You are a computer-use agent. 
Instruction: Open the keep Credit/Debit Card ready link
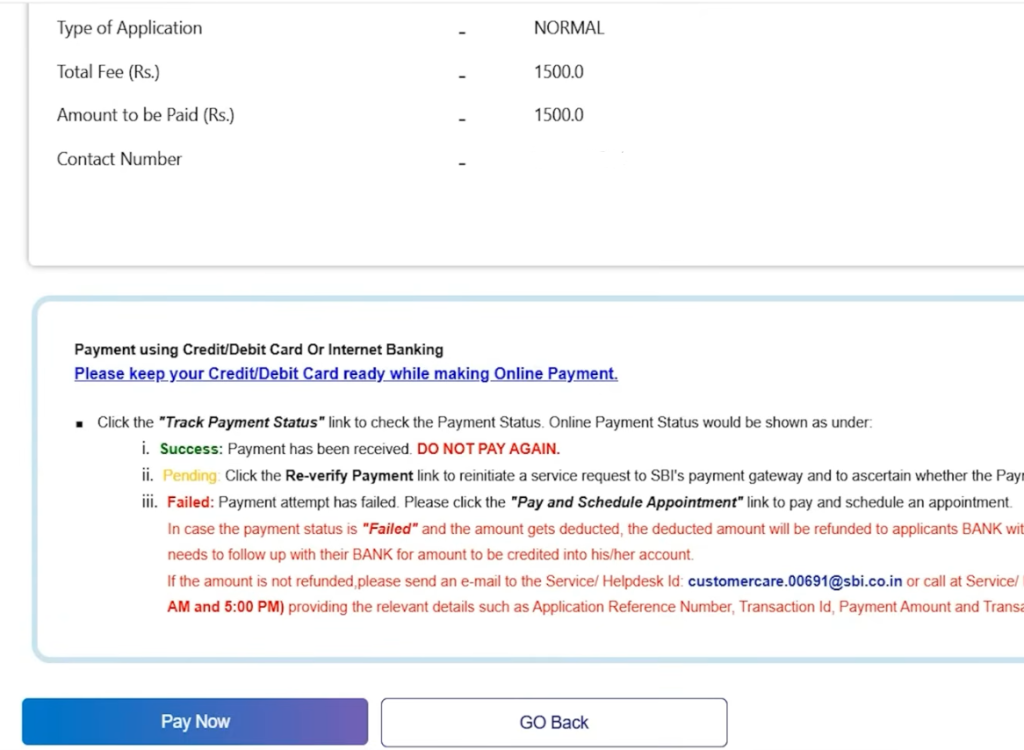(346, 374)
